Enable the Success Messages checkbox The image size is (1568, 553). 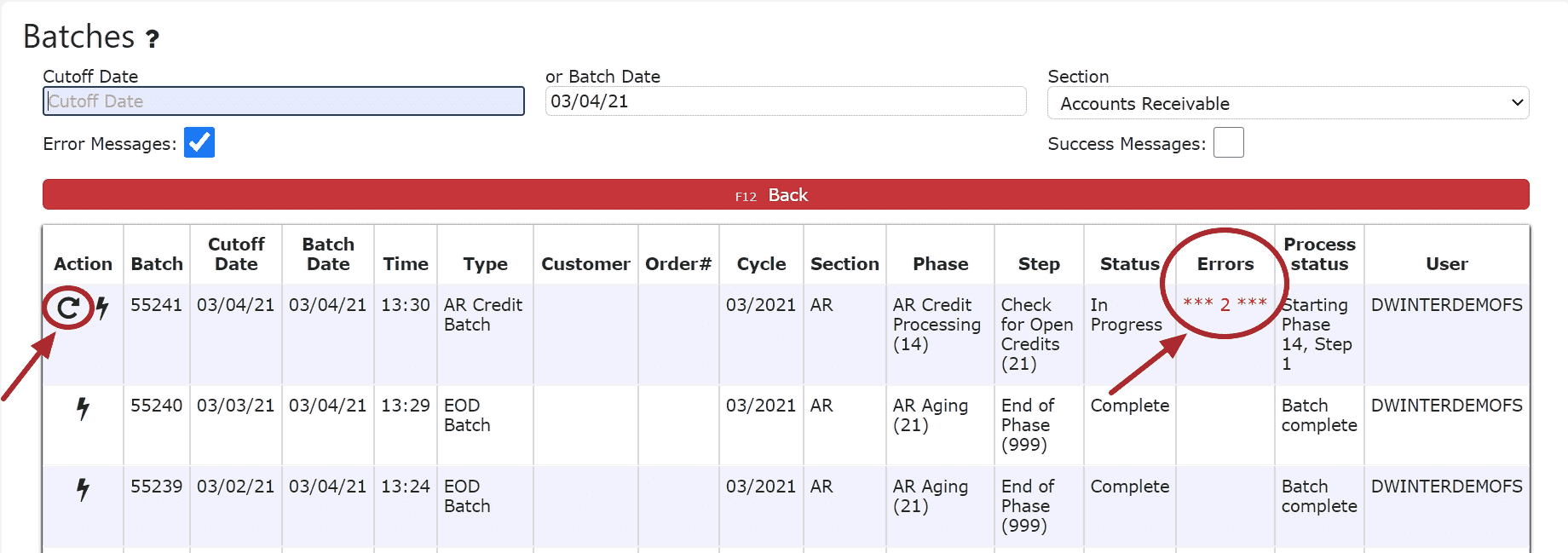1228,142
